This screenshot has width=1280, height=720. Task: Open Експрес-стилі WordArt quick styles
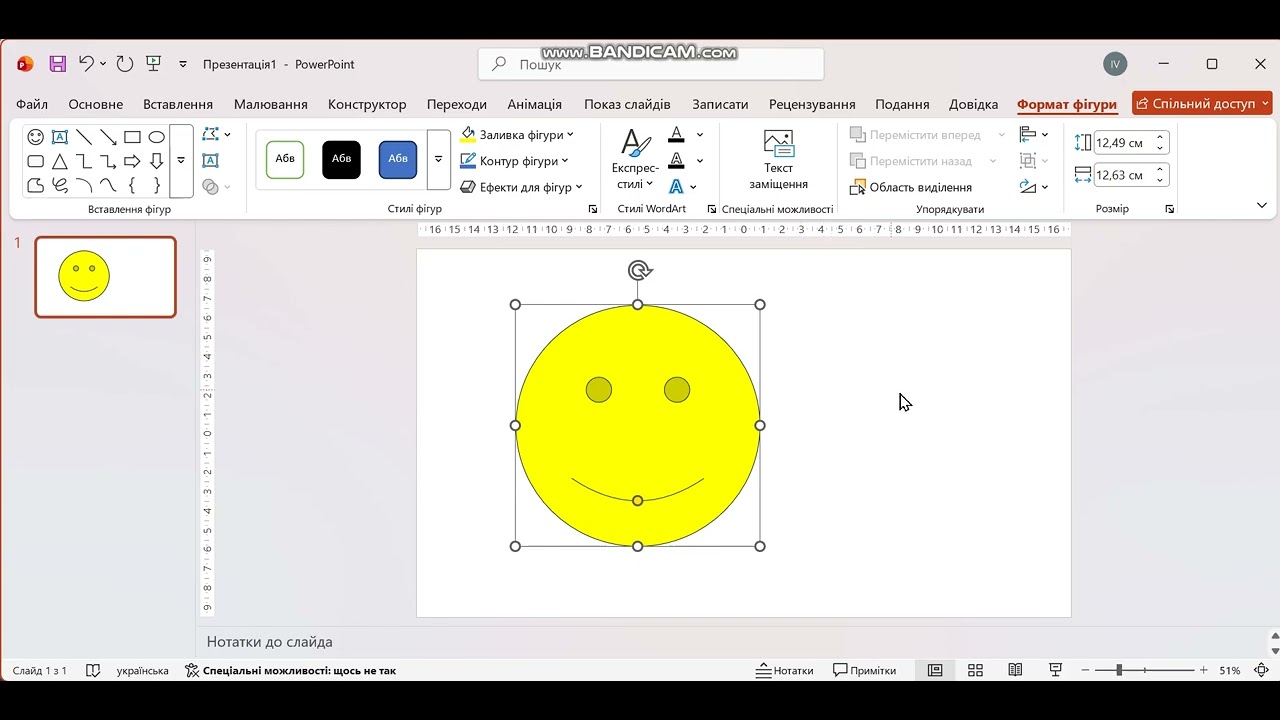point(635,160)
